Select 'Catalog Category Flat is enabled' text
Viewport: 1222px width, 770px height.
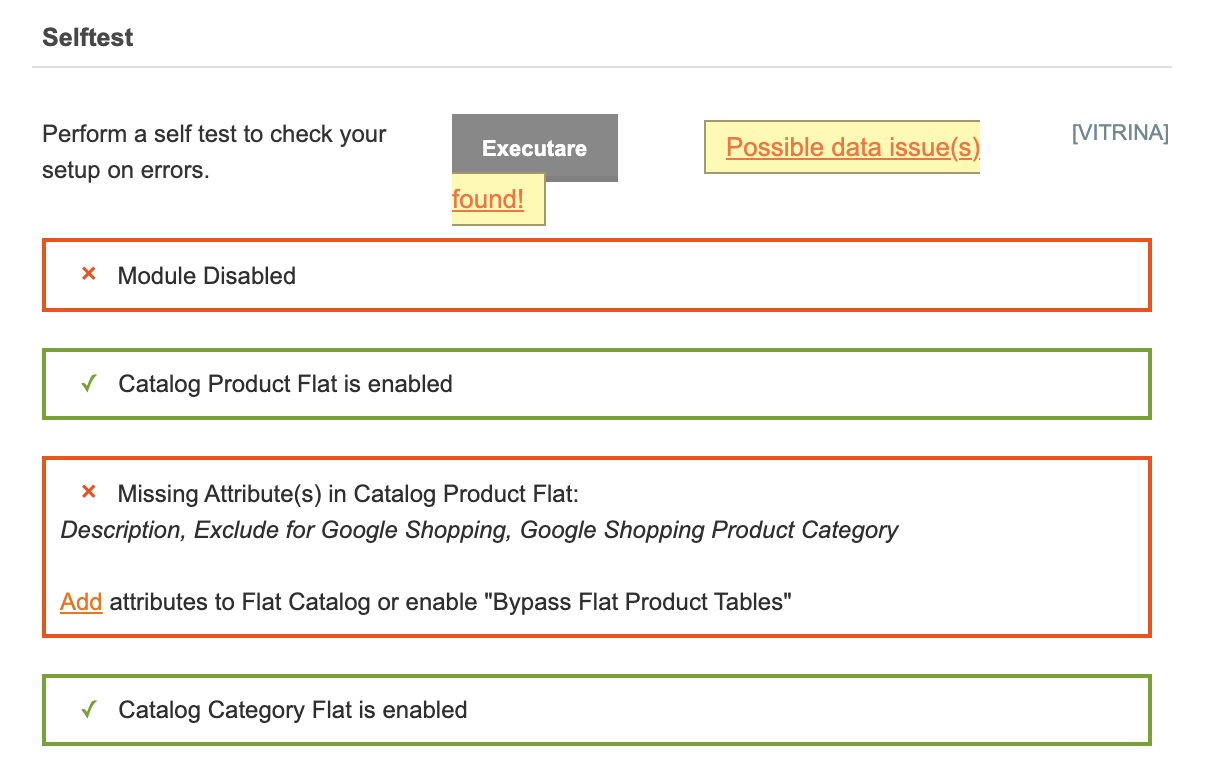tap(293, 710)
